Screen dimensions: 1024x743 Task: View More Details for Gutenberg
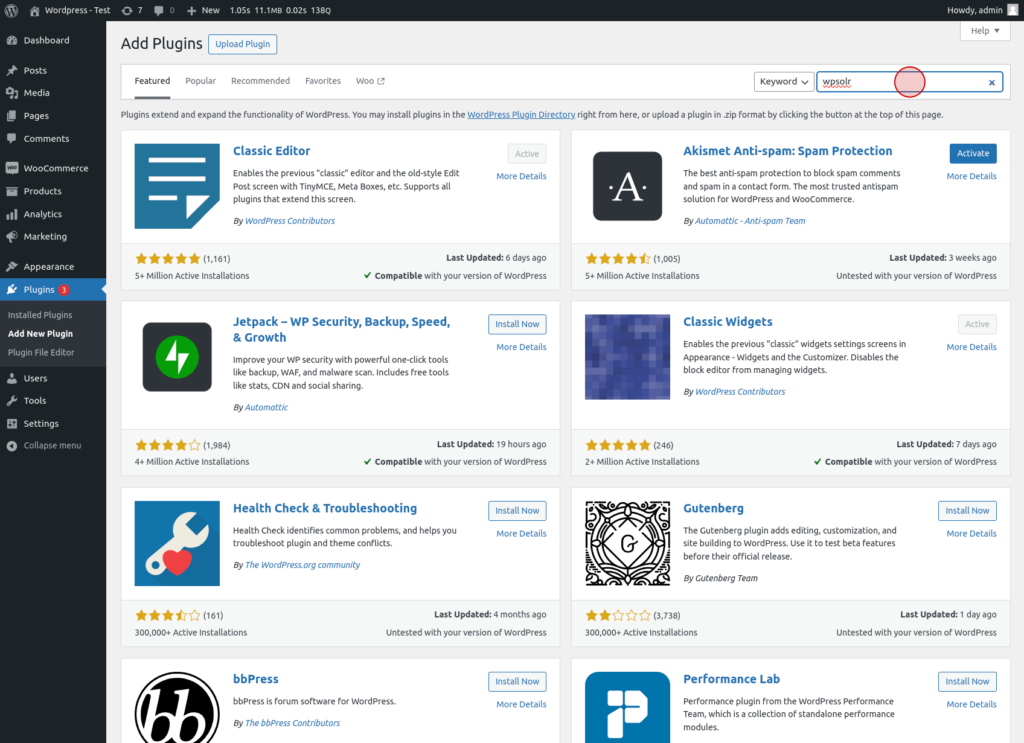point(971,533)
